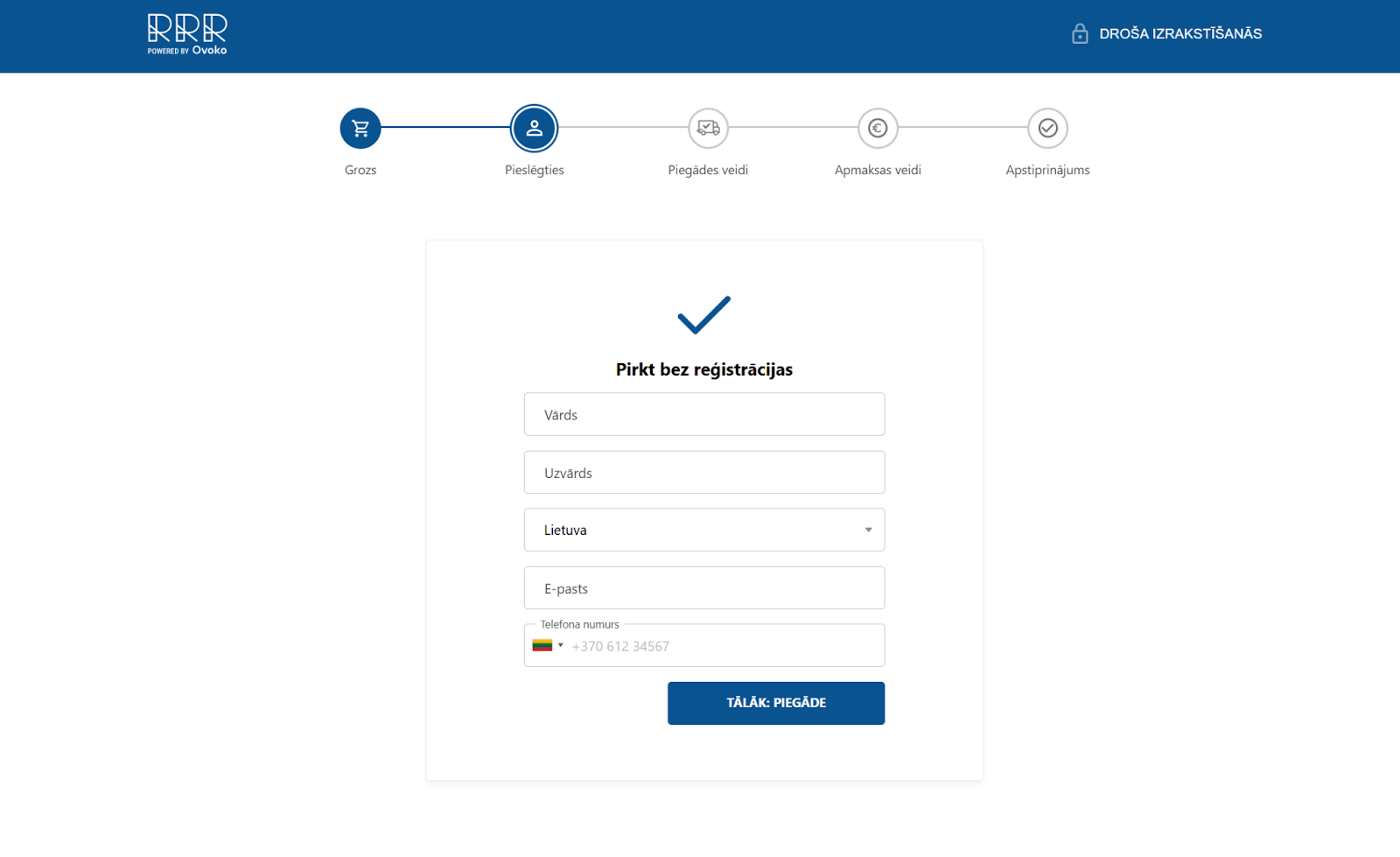This screenshot has height=857, width=1400.
Task: Click the euro payment step icon
Action: coord(878,129)
